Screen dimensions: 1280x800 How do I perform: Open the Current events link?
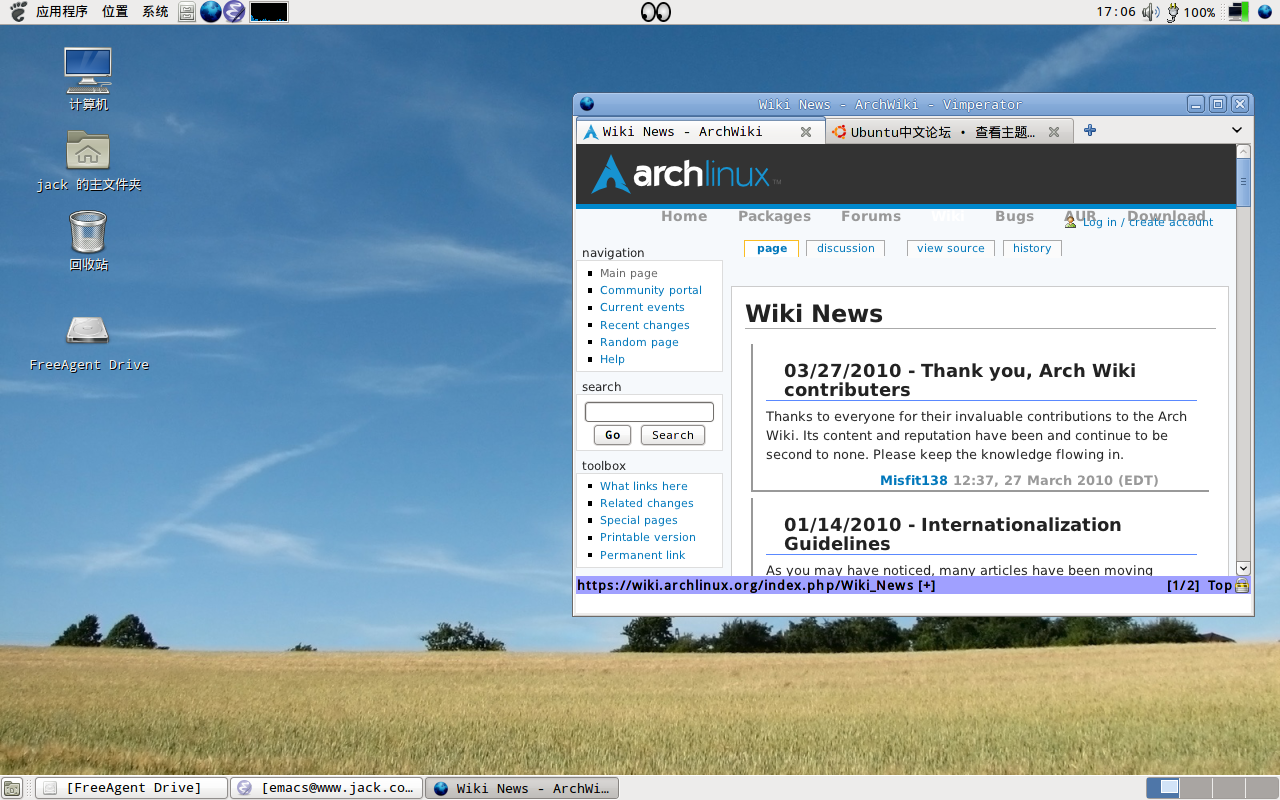coord(642,307)
